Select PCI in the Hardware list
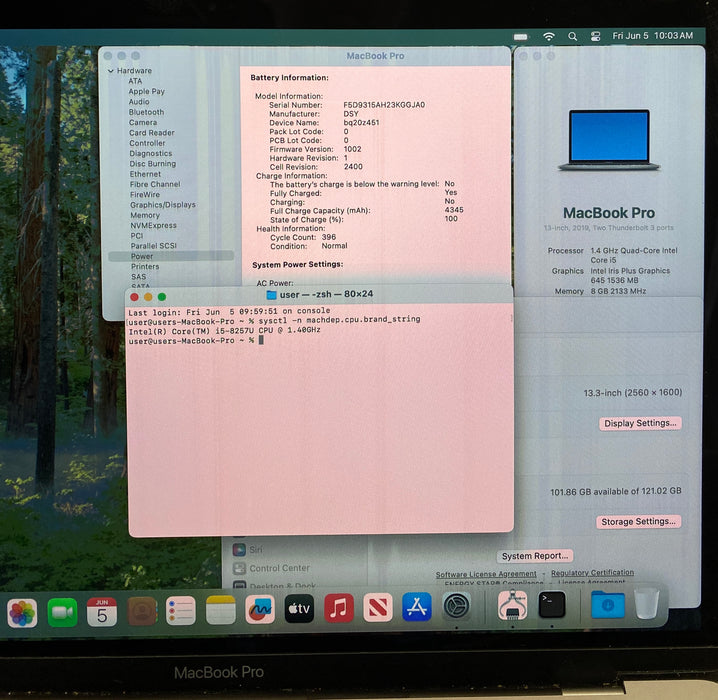The width and height of the screenshot is (718, 700). [x=136, y=236]
